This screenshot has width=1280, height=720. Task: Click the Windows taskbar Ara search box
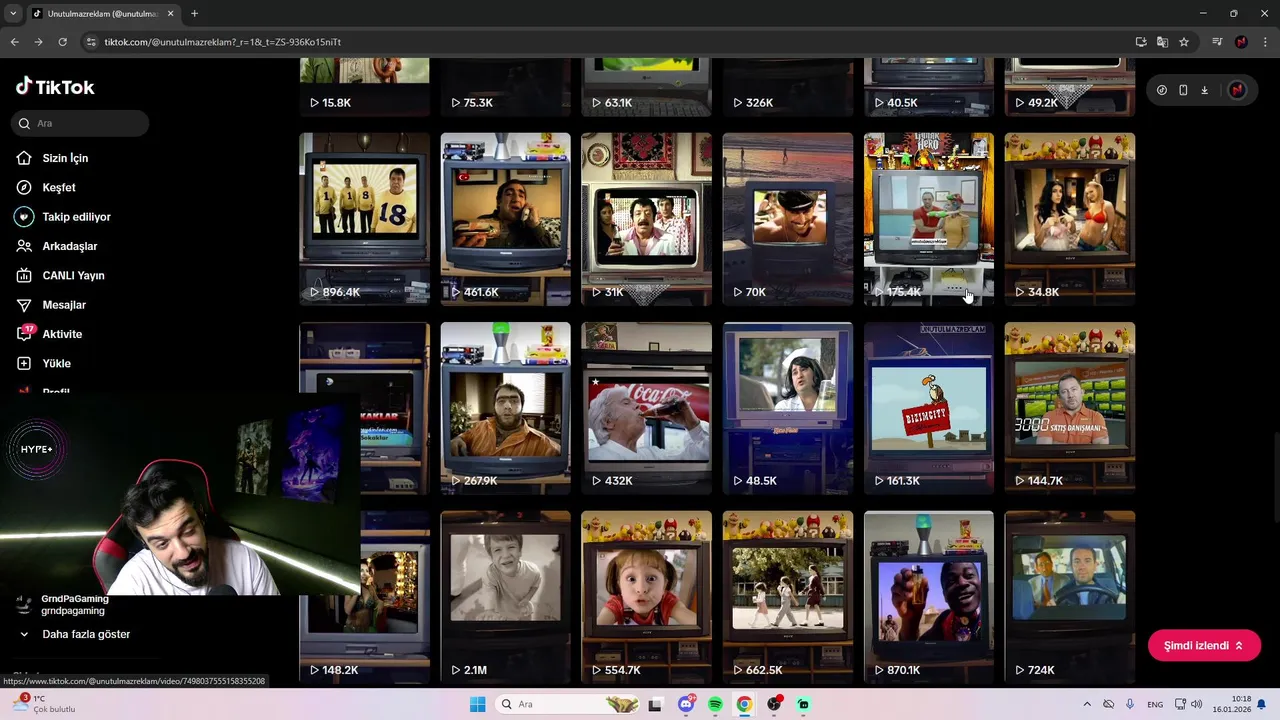(568, 704)
